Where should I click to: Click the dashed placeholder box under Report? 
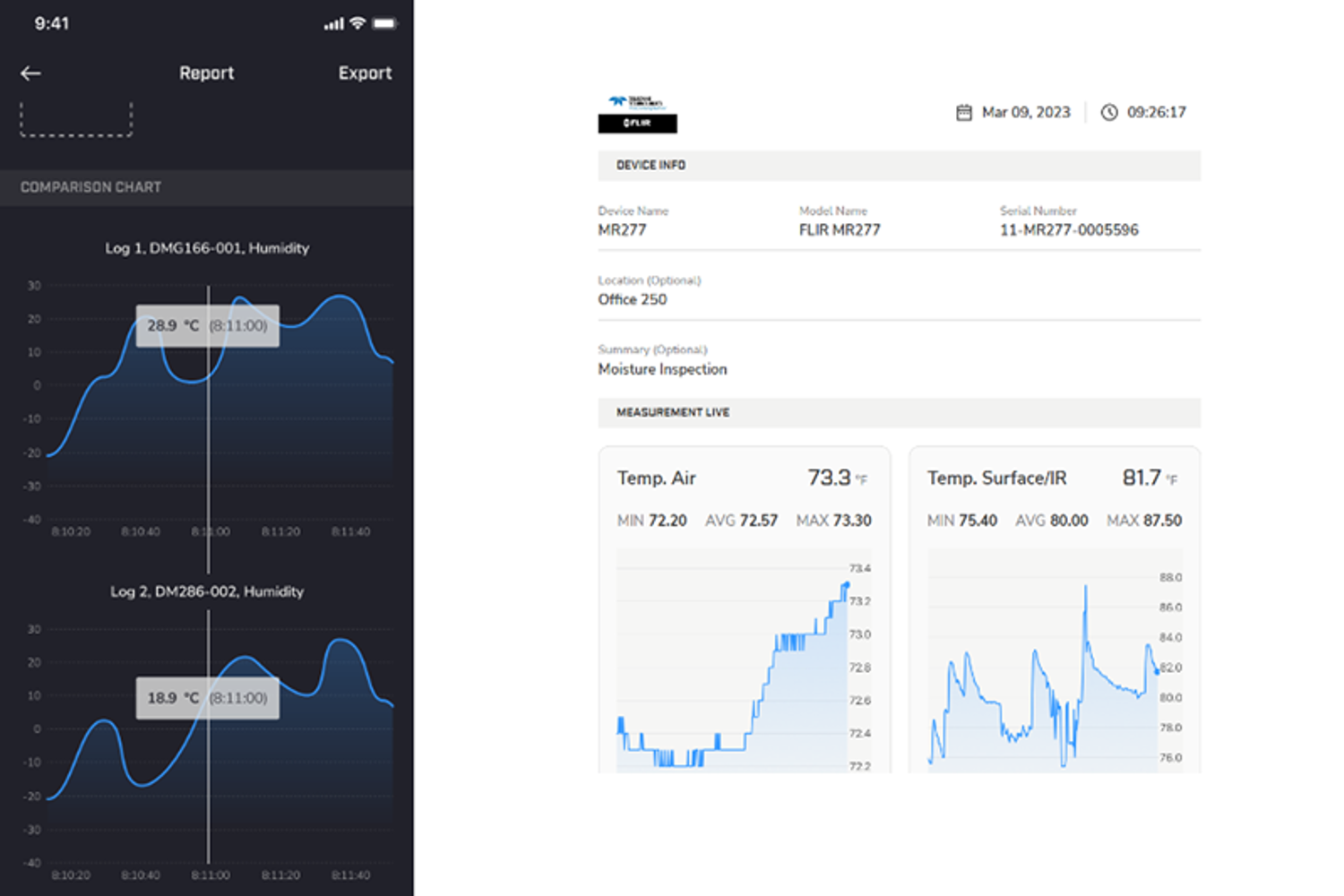[76, 119]
